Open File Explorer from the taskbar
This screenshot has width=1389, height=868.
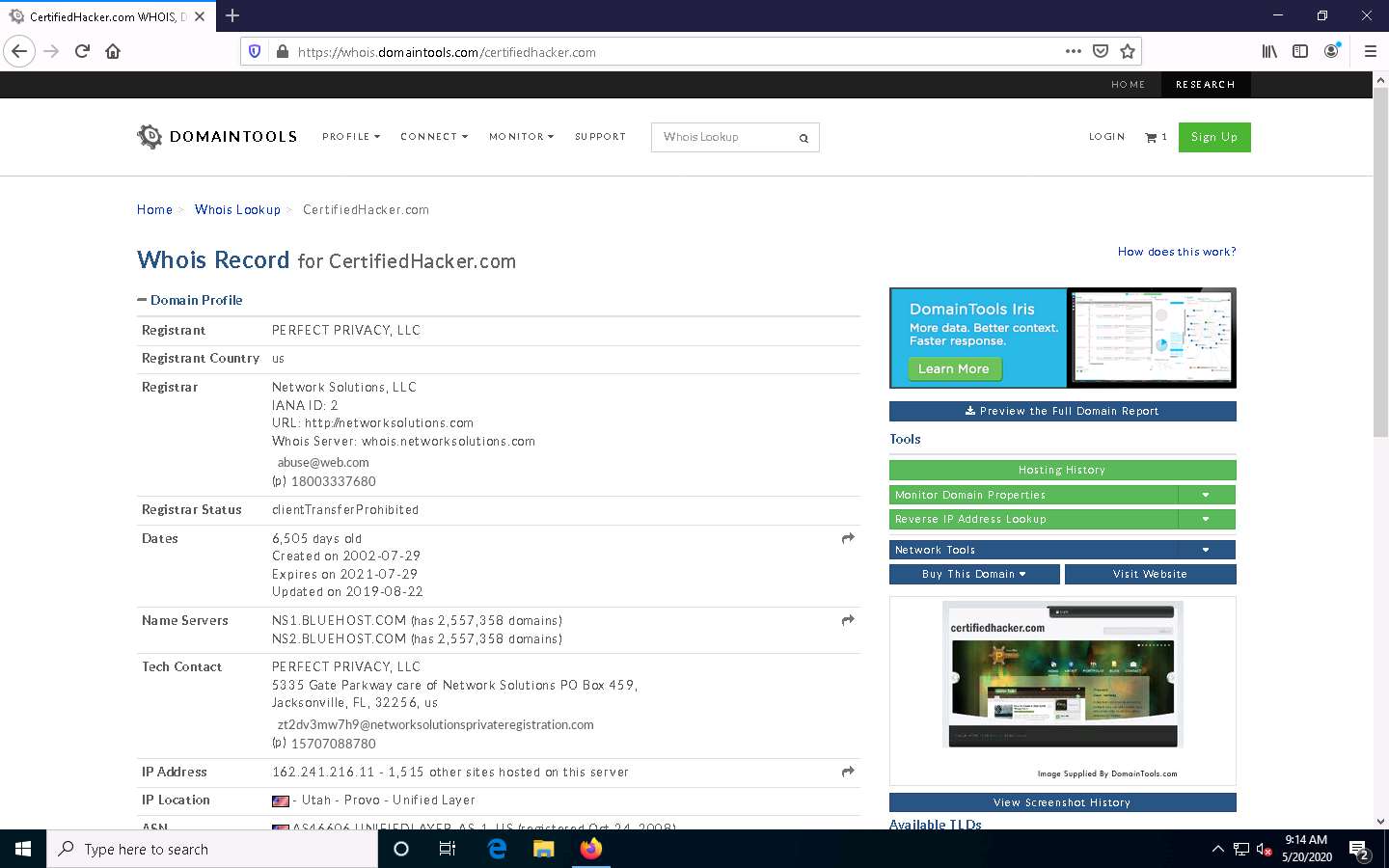[544, 849]
